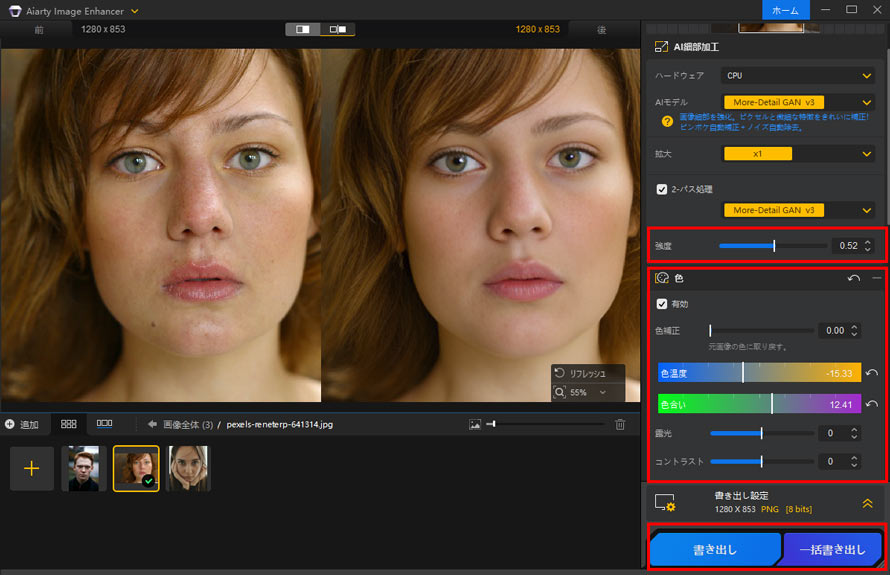Toggle the 2-パス処理 checkbox
The image size is (890, 575).
(x=661, y=189)
